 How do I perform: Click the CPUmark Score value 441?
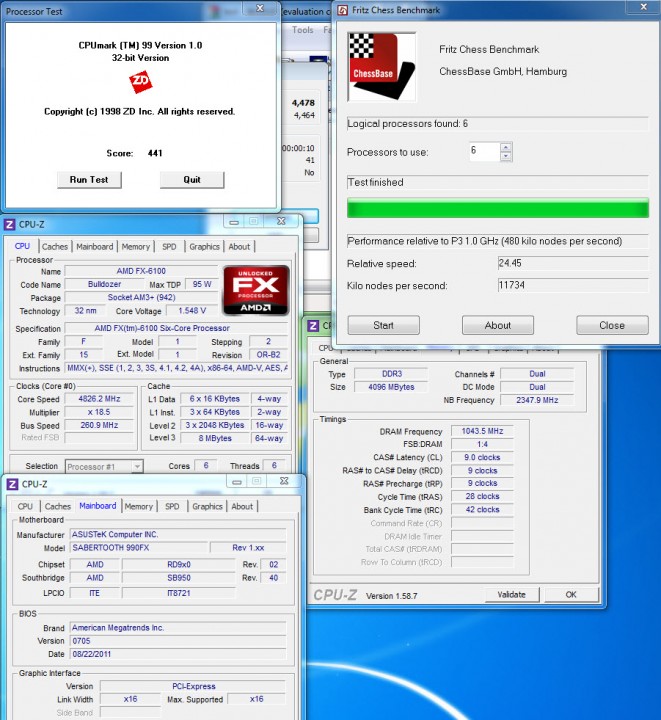coord(155,153)
